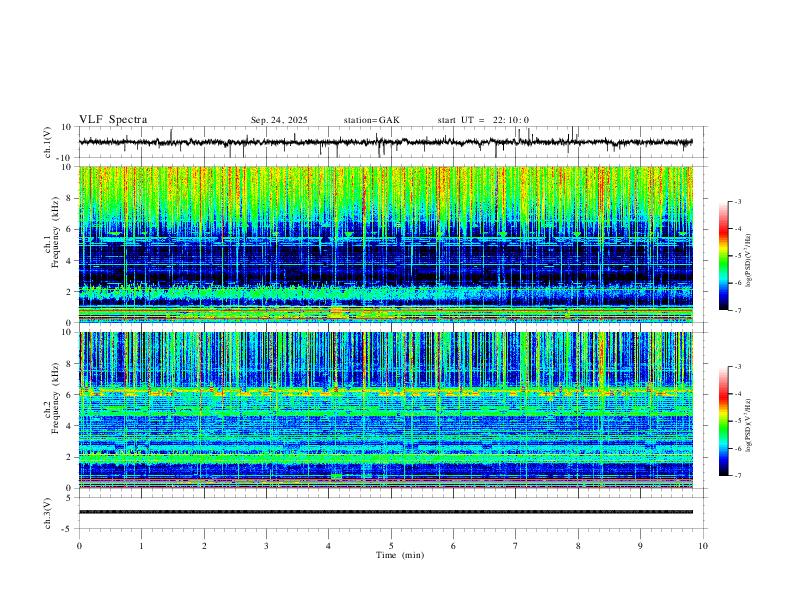
Task: Click the "-3" tick on ch.1 colorbar
Action: pyautogui.click(x=737, y=201)
